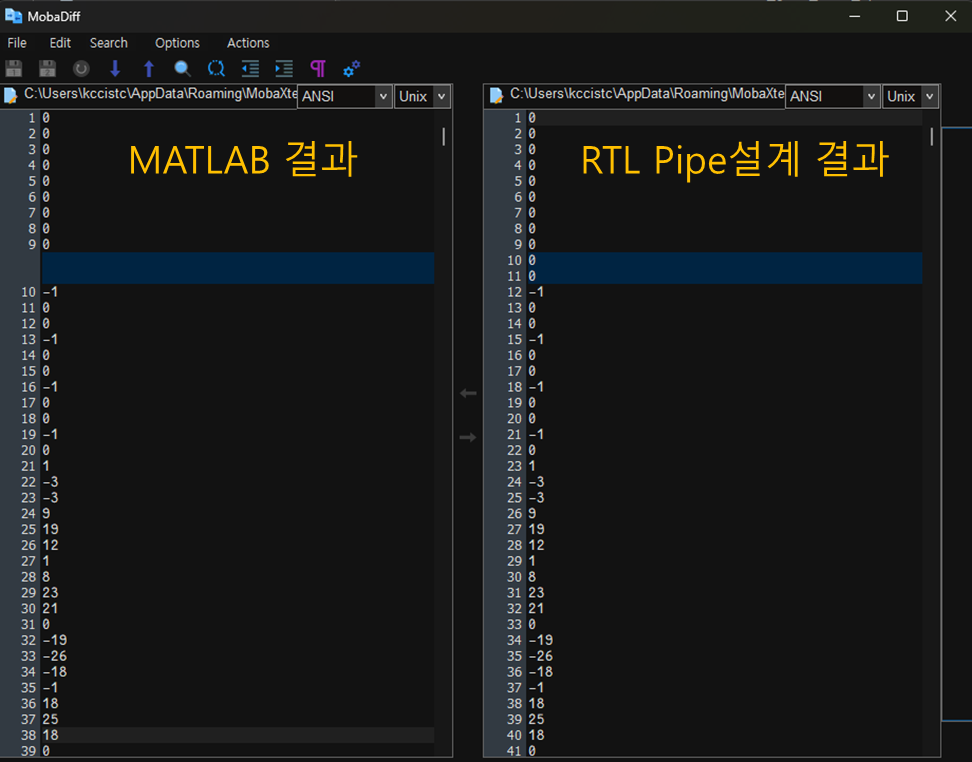972x762 pixels.
Task: Save the left file with disk icon
Action: click(14, 69)
